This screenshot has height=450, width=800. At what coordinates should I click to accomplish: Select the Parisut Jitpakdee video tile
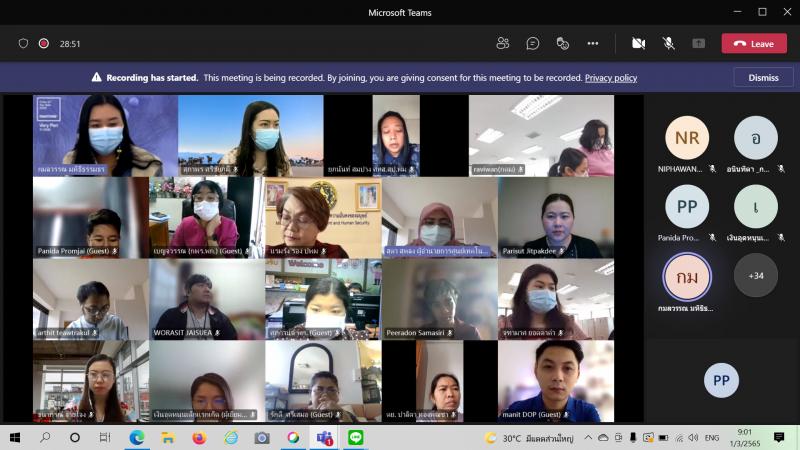point(556,217)
